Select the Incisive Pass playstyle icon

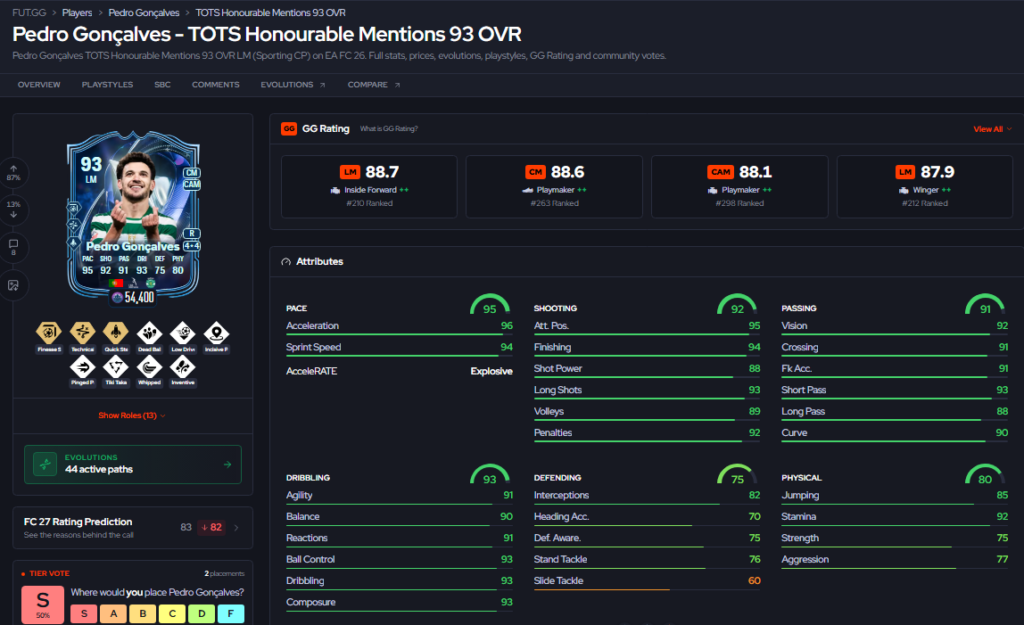tap(216, 333)
